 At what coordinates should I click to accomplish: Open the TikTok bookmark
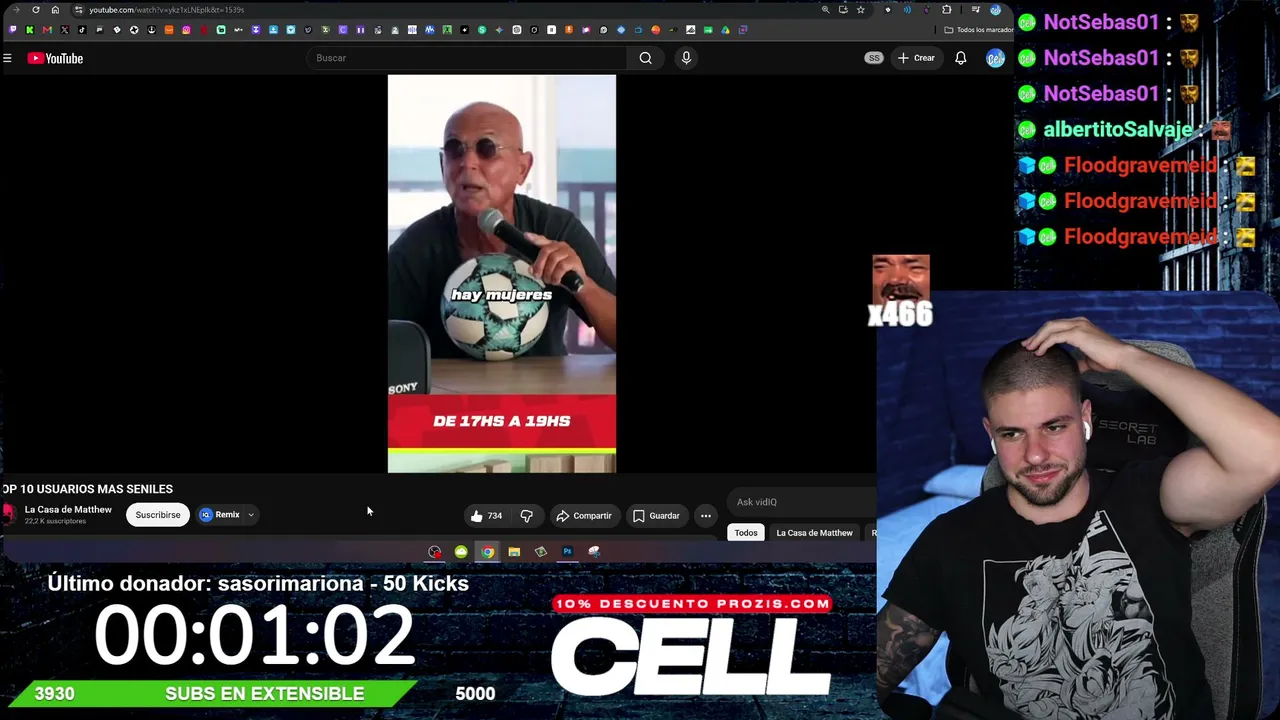(x=82, y=30)
